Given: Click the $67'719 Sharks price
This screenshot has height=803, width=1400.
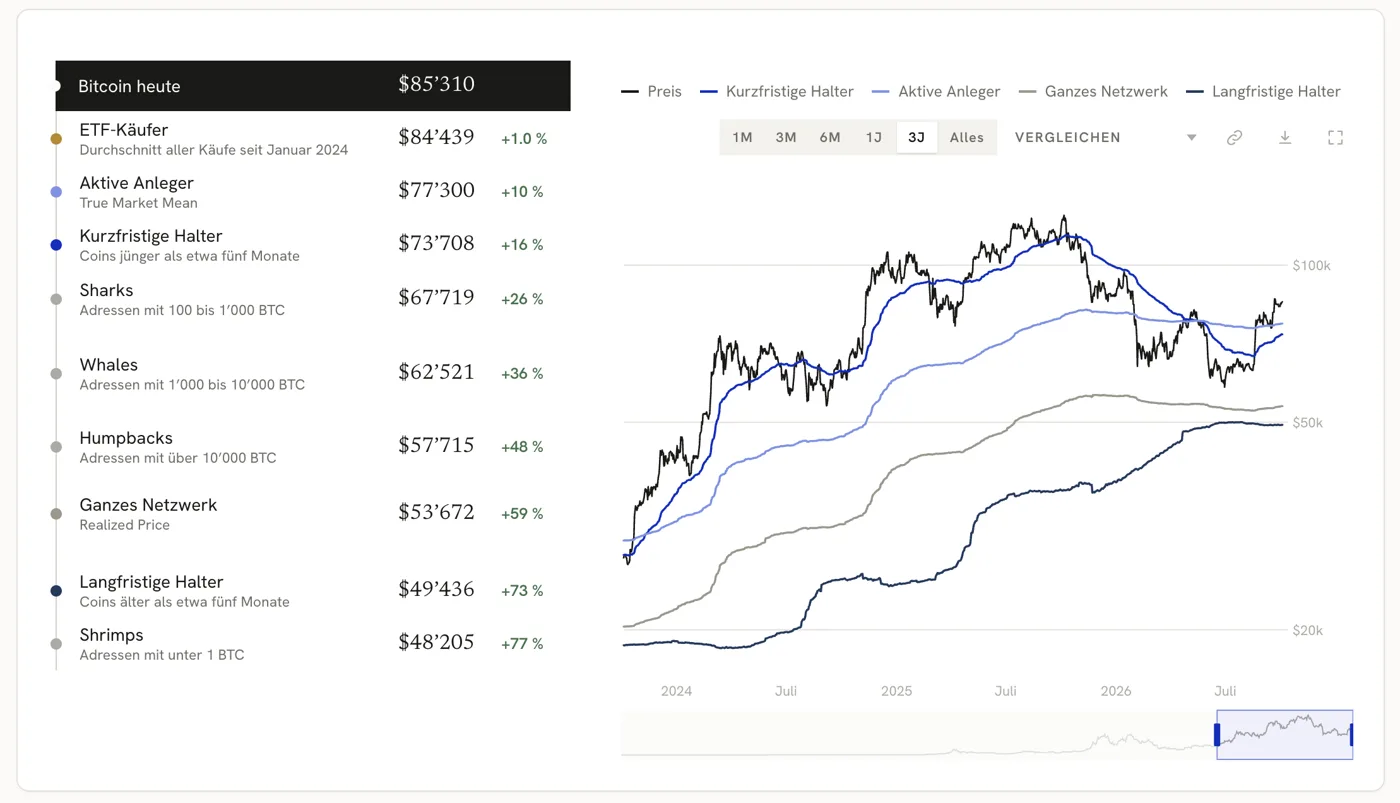Looking at the screenshot, I should (436, 298).
